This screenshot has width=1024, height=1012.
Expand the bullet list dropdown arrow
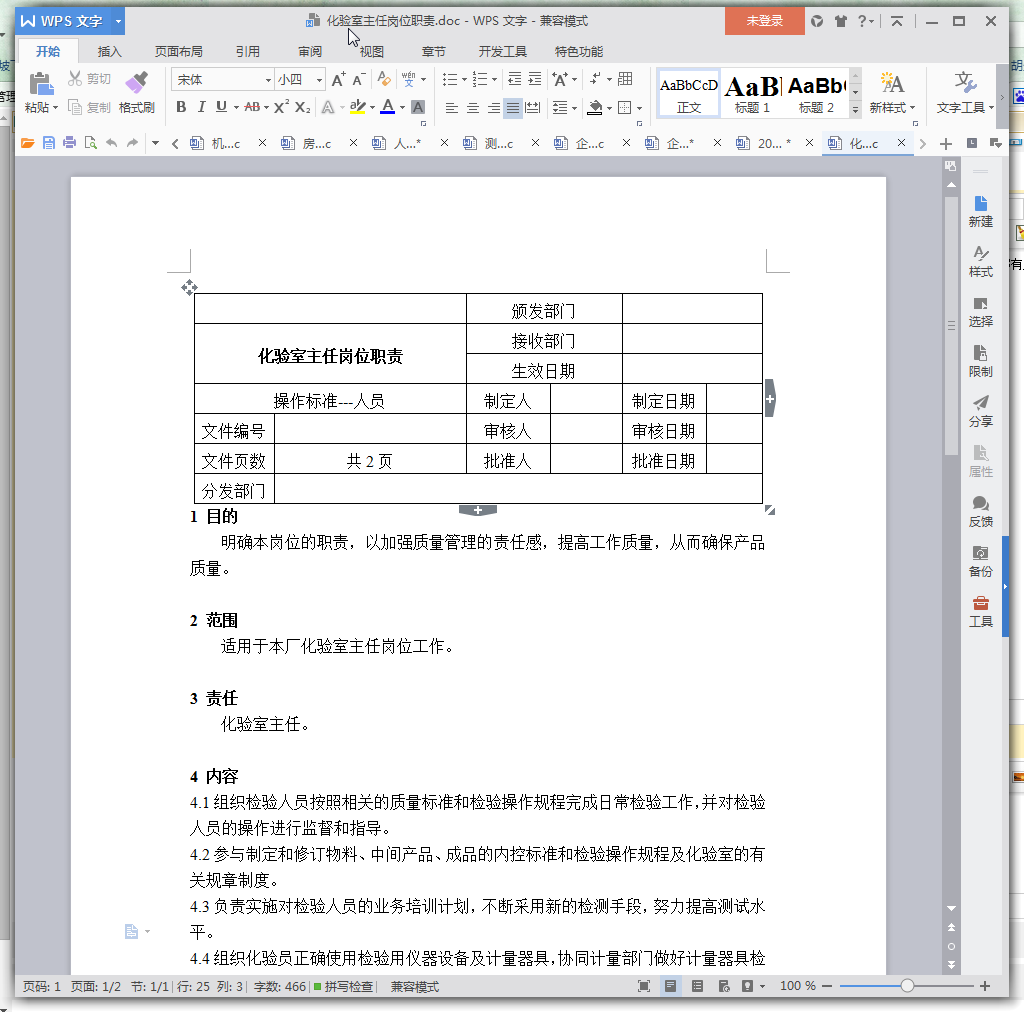tap(464, 80)
